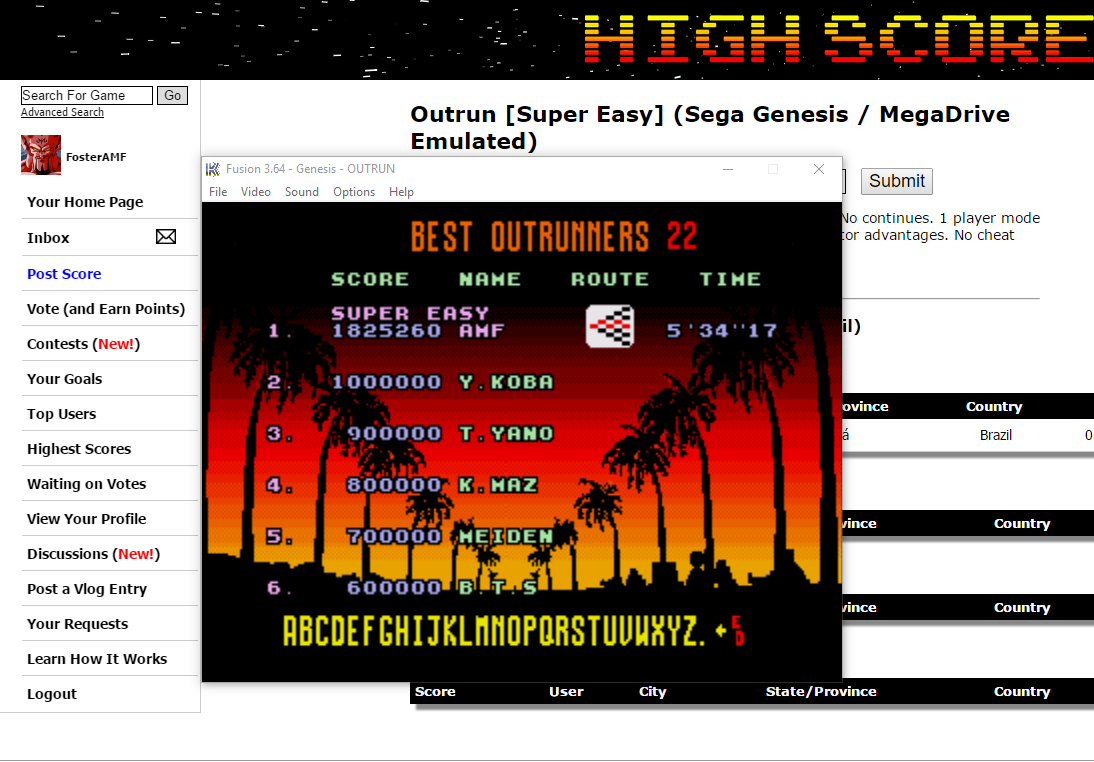This screenshot has width=1094, height=762.
Task: Open the Advanced Search link
Action: pyautogui.click(x=62, y=112)
